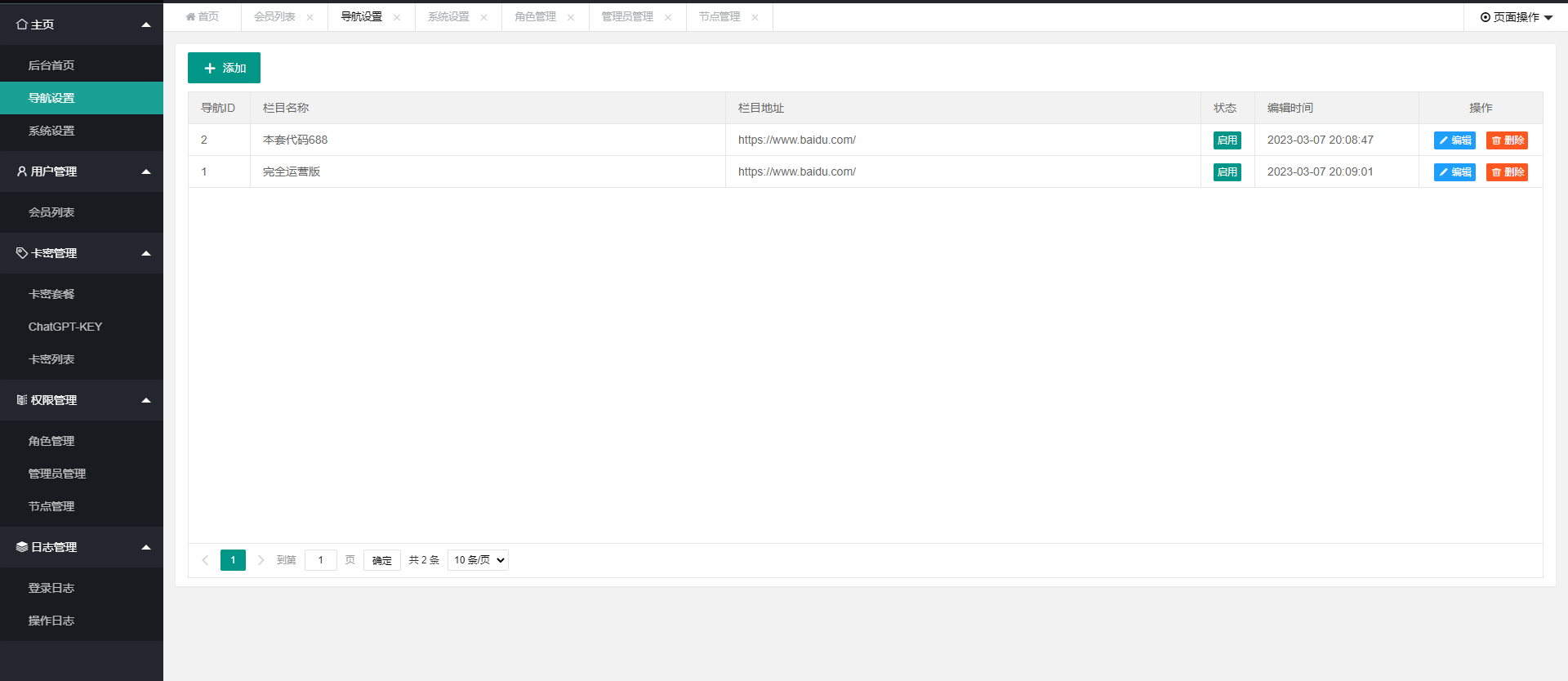Select page 1 in pagination
Viewport: 1568px width, 681px height.
(233, 560)
